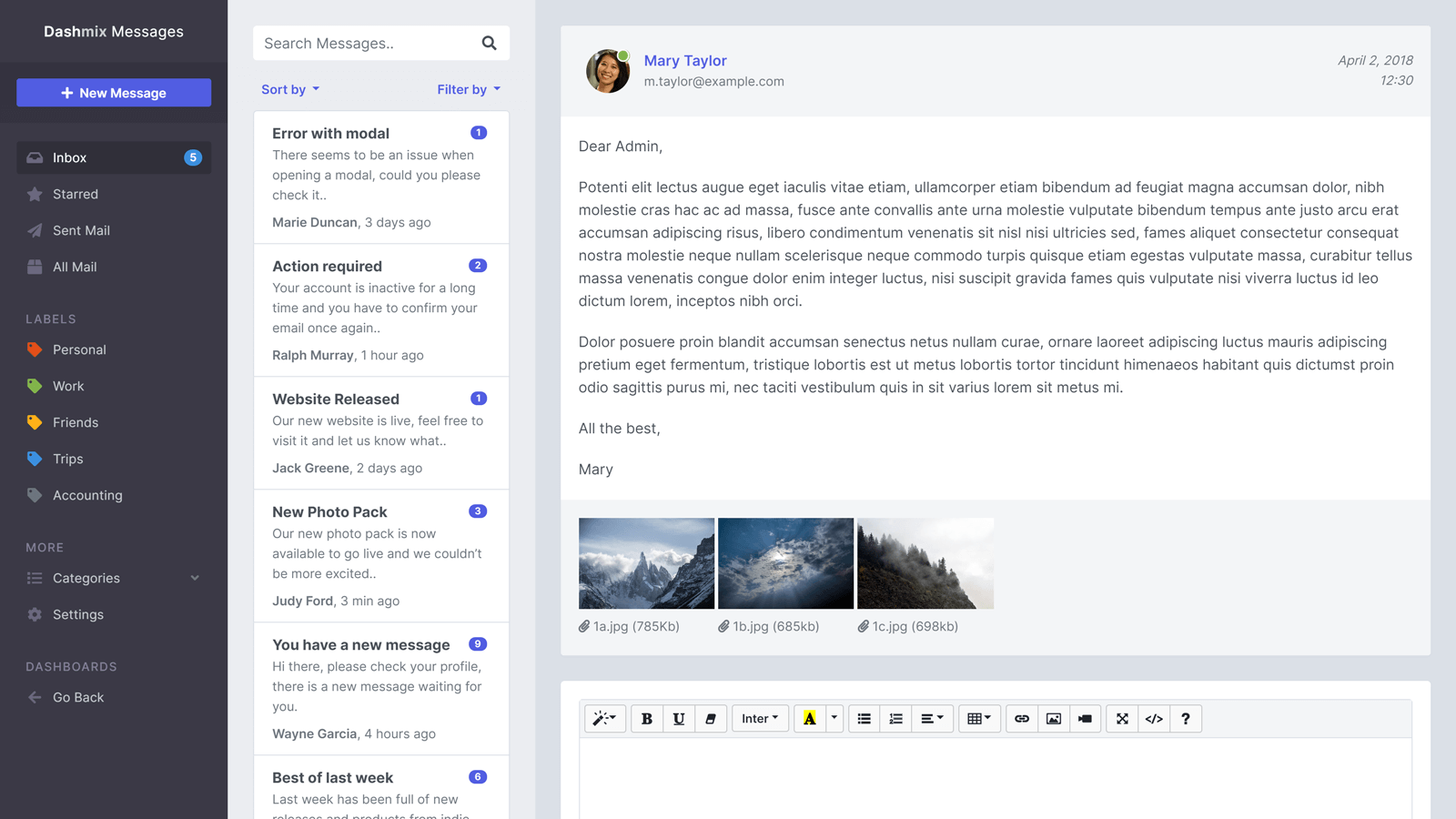Insert a numbered ordered list
1456x819 pixels.
tap(896, 719)
